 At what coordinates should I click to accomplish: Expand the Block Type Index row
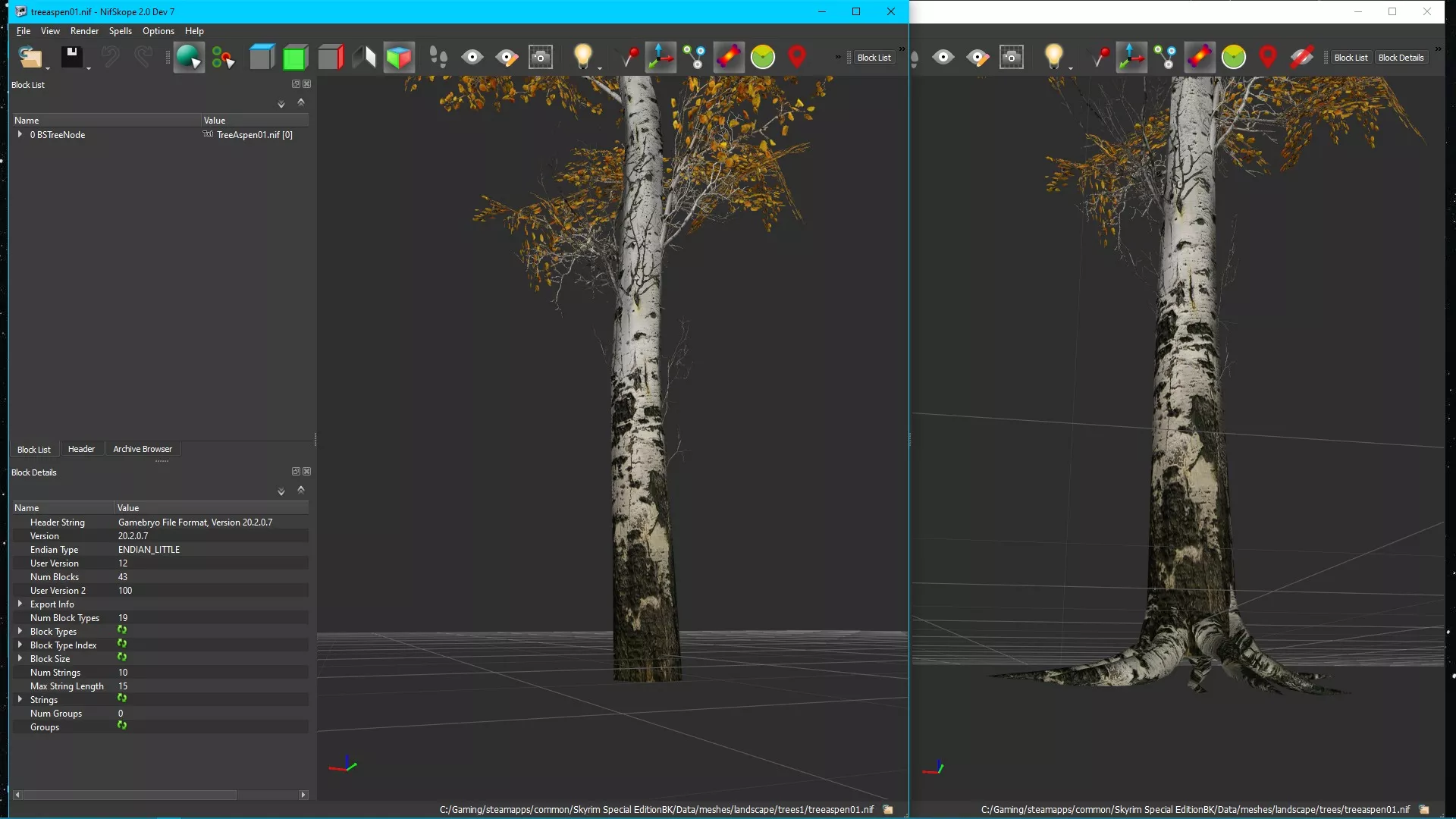(20, 645)
